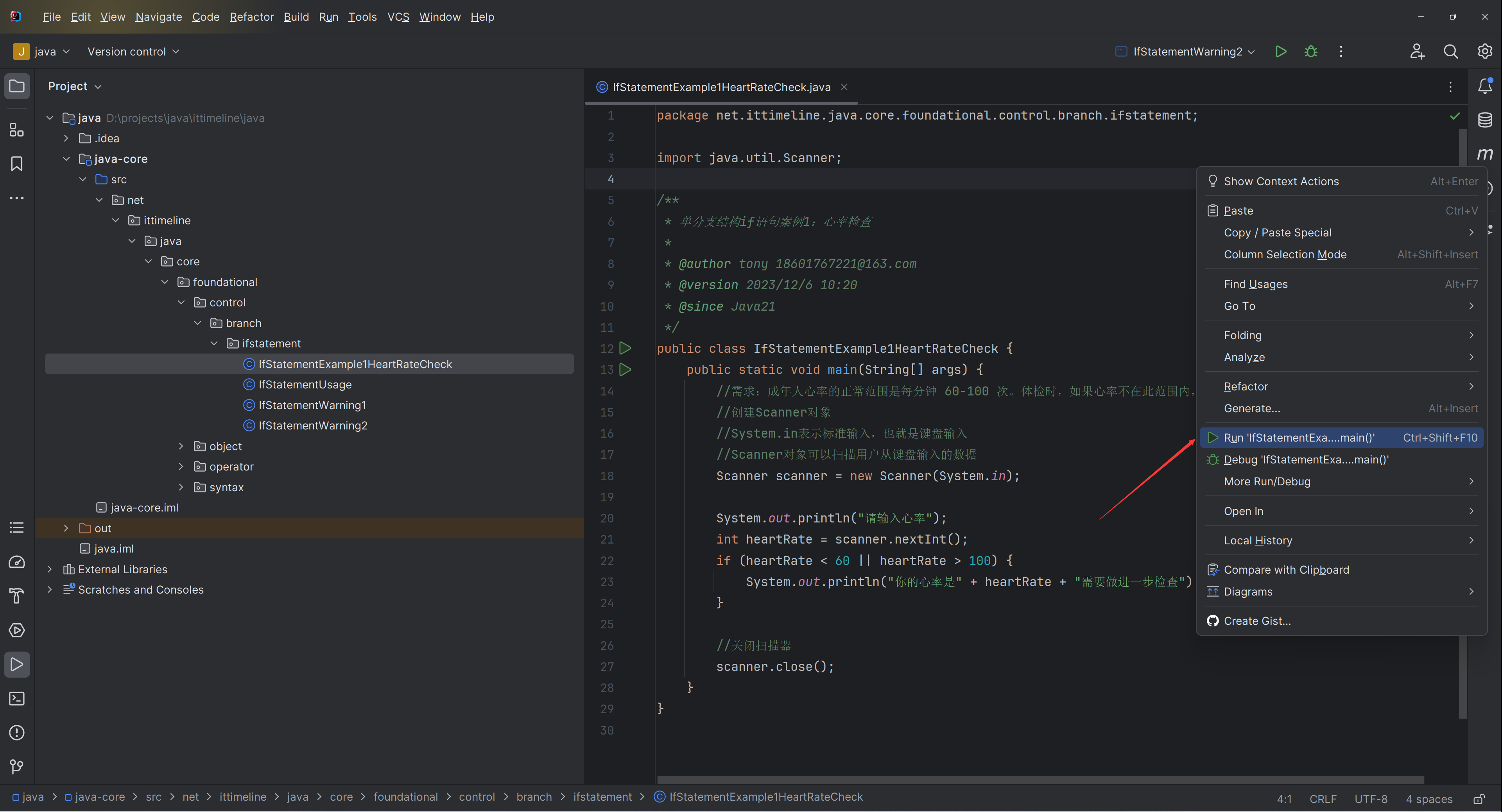
Task: Open IDE settings gear icon
Action: [x=1484, y=51]
